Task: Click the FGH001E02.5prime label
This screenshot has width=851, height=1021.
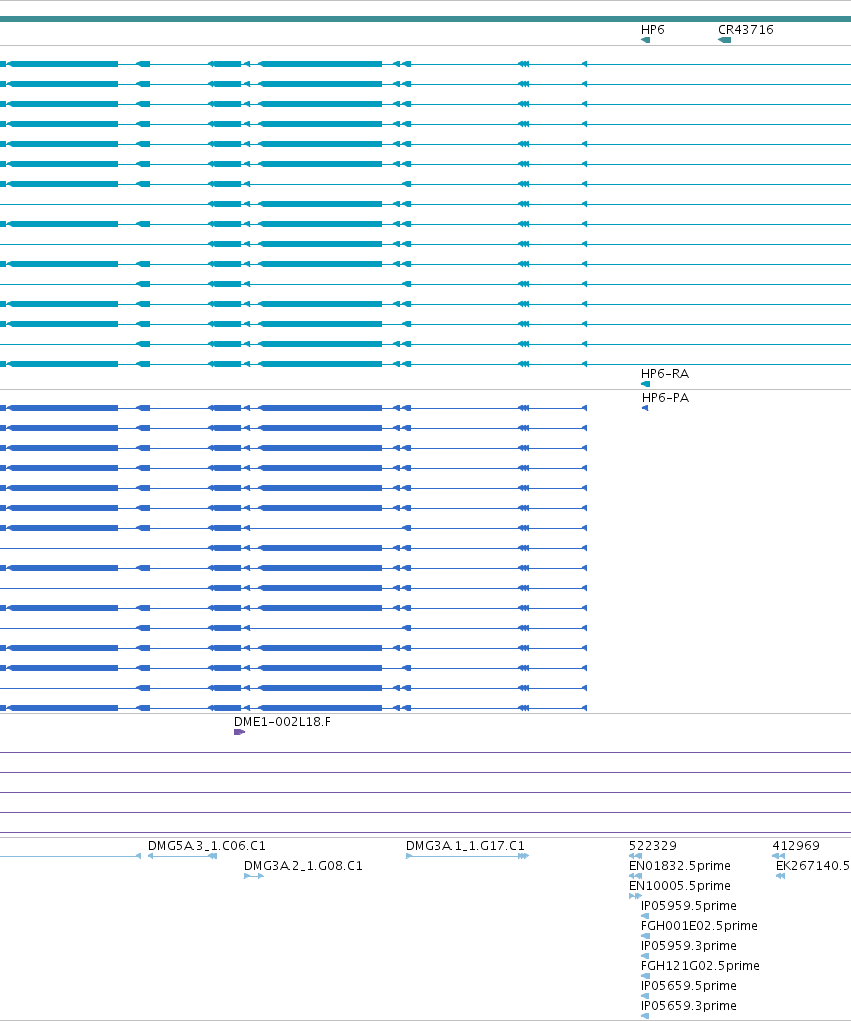Action: point(699,926)
